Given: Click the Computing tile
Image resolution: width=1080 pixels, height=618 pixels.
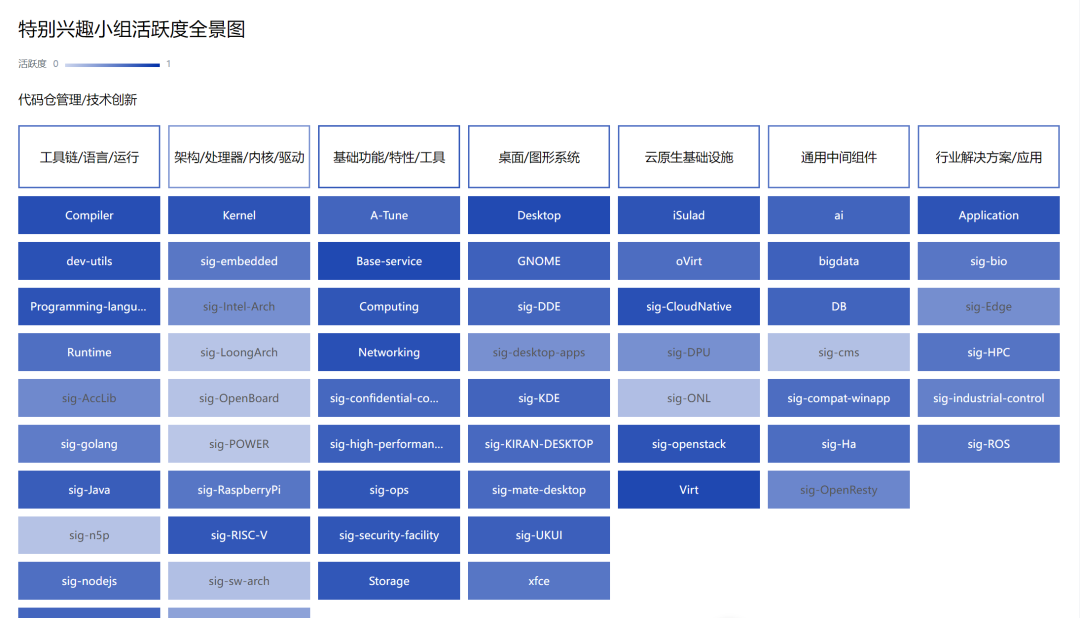Looking at the screenshot, I should click(x=389, y=307).
